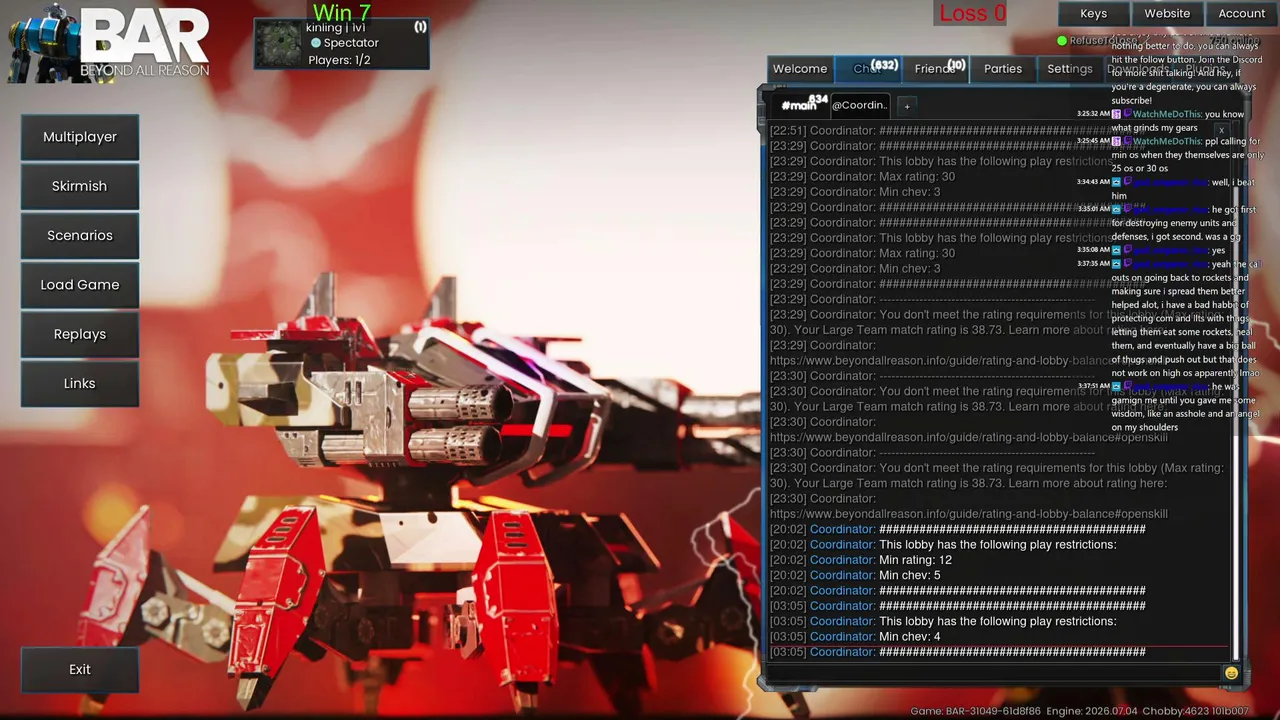Open the Links menu
The width and height of the screenshot is (1280, 720).
click(80, 383)
